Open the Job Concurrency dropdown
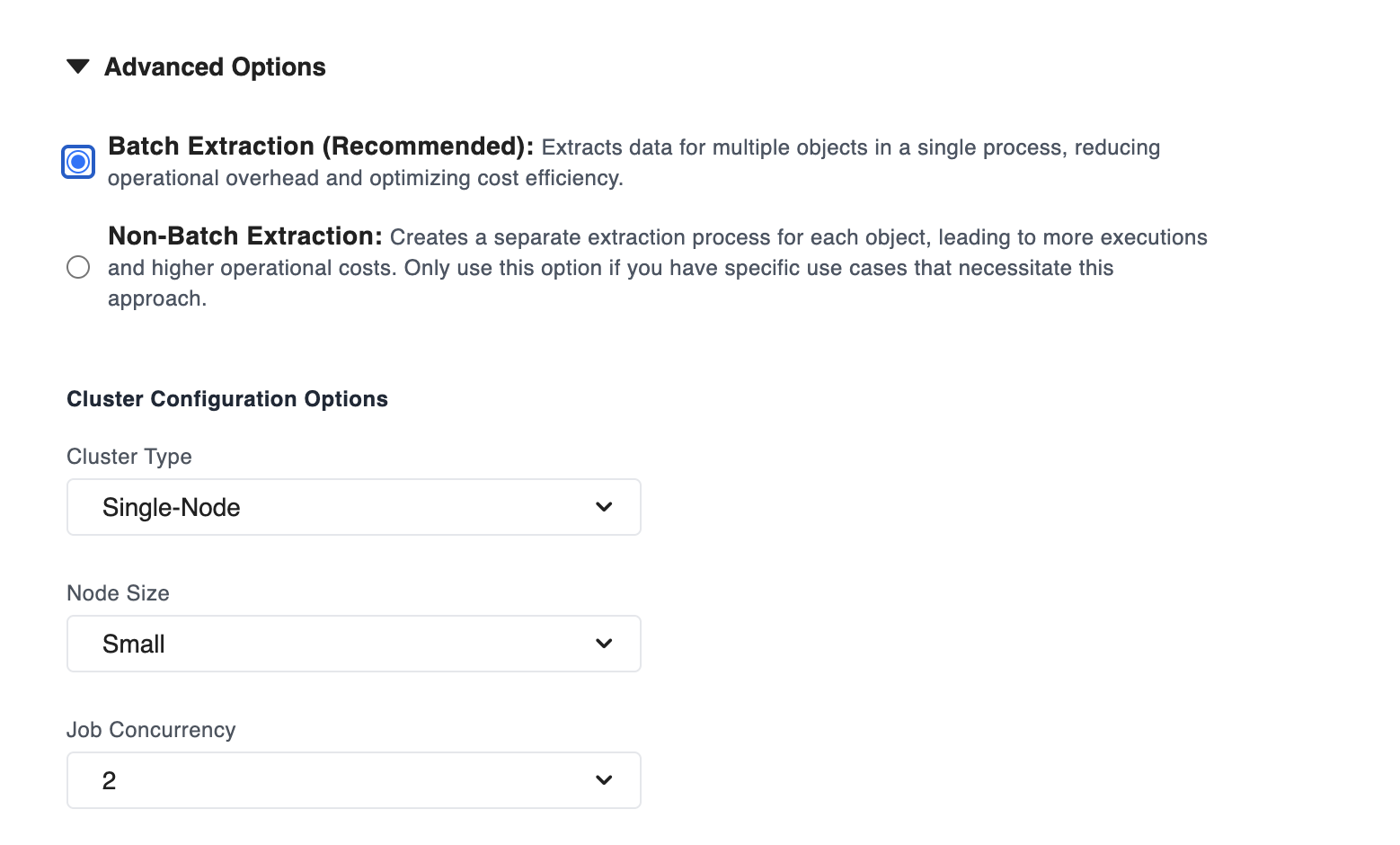Screen dimensions: 1400x845 (353, 780)
